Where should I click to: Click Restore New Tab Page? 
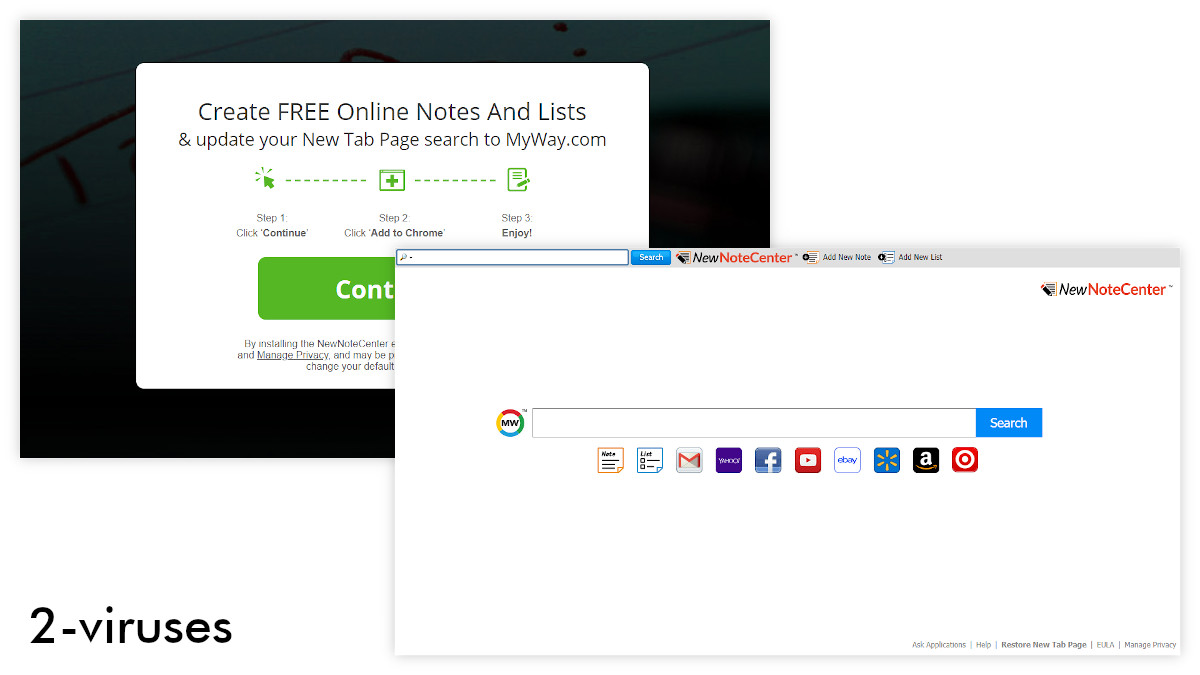(x=1044, y=645)
